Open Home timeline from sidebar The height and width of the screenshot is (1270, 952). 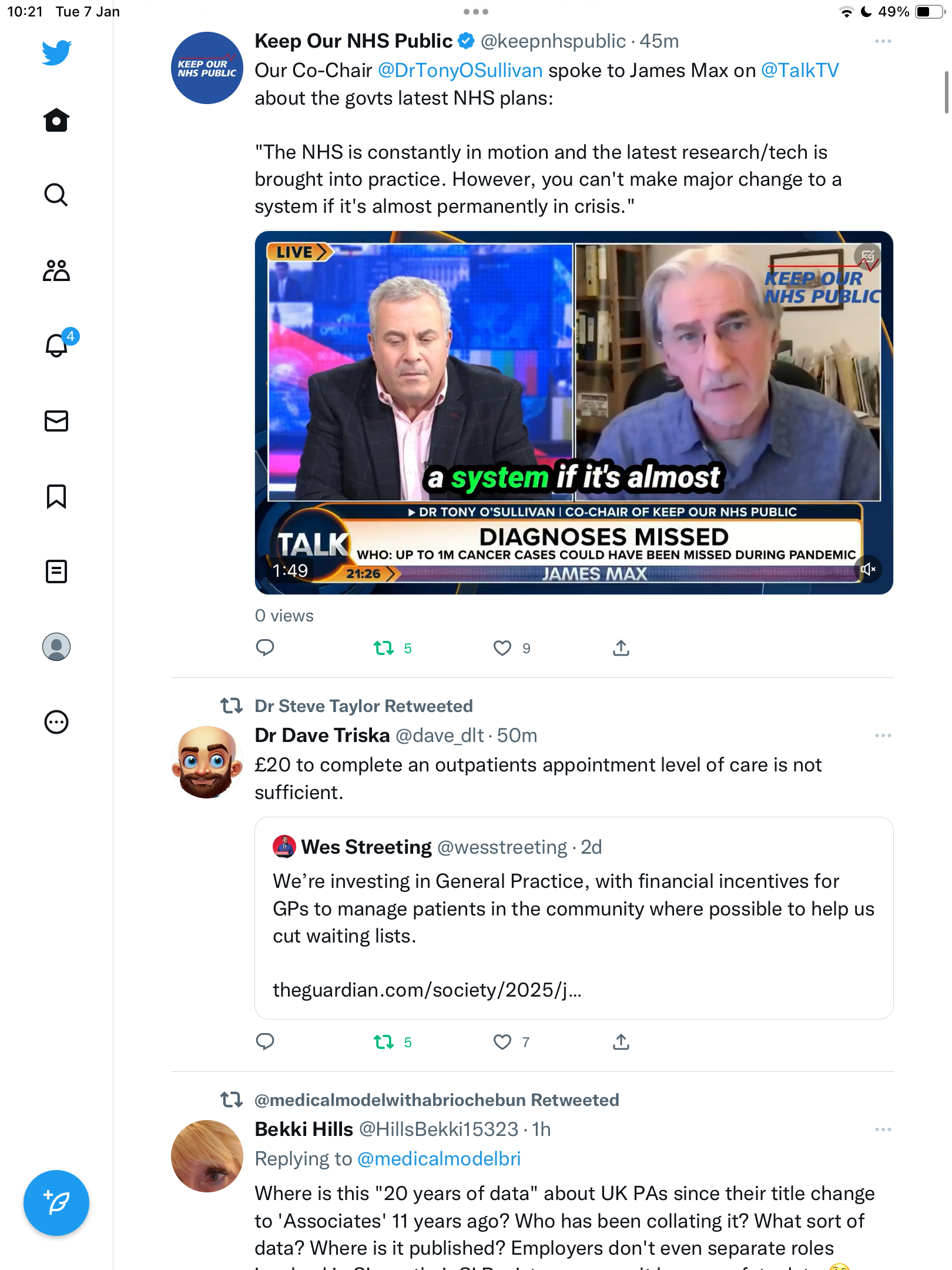tap(56, 120)
